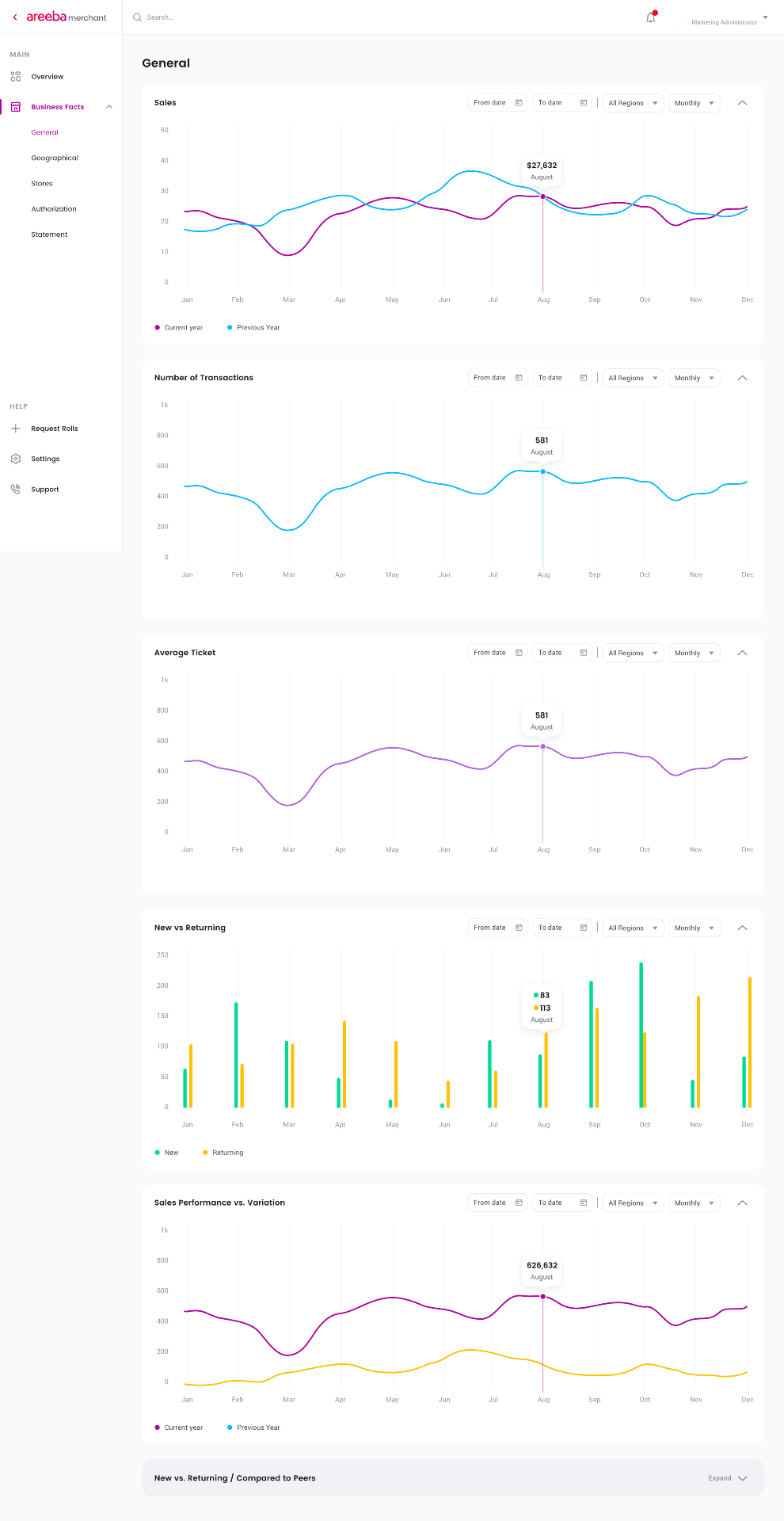Toggle Returning legend in New vs Returning
This screenshot has width=784, height=1521.
coord(223,1153)
